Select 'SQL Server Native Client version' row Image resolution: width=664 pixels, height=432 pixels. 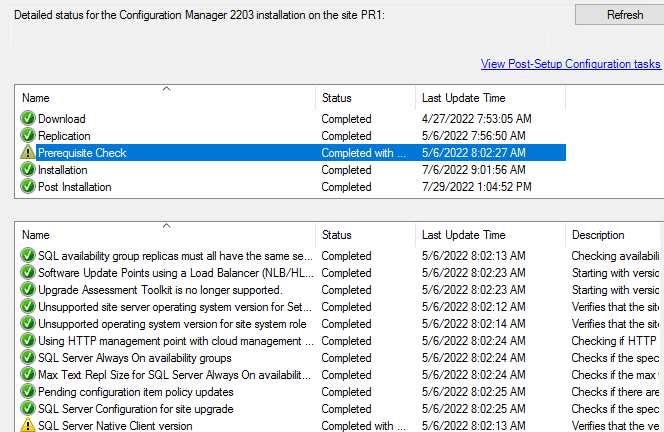coord(342,425)
